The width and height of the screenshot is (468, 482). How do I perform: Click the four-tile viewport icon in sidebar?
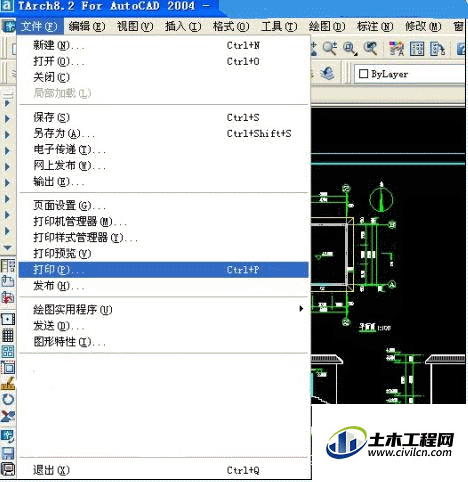click(x=8, y=351)
